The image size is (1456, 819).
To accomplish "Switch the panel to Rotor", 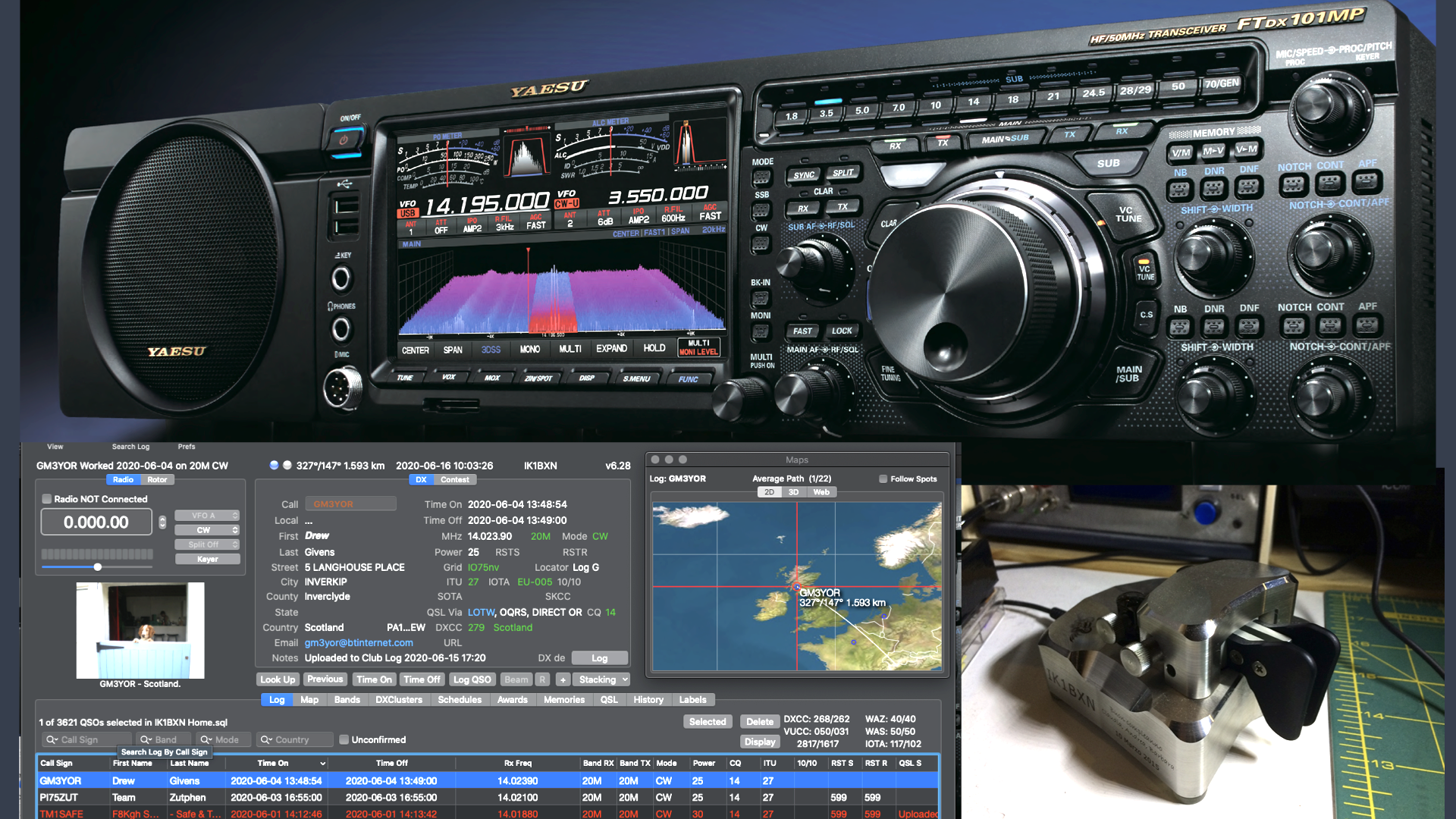I will click(157, 479).
